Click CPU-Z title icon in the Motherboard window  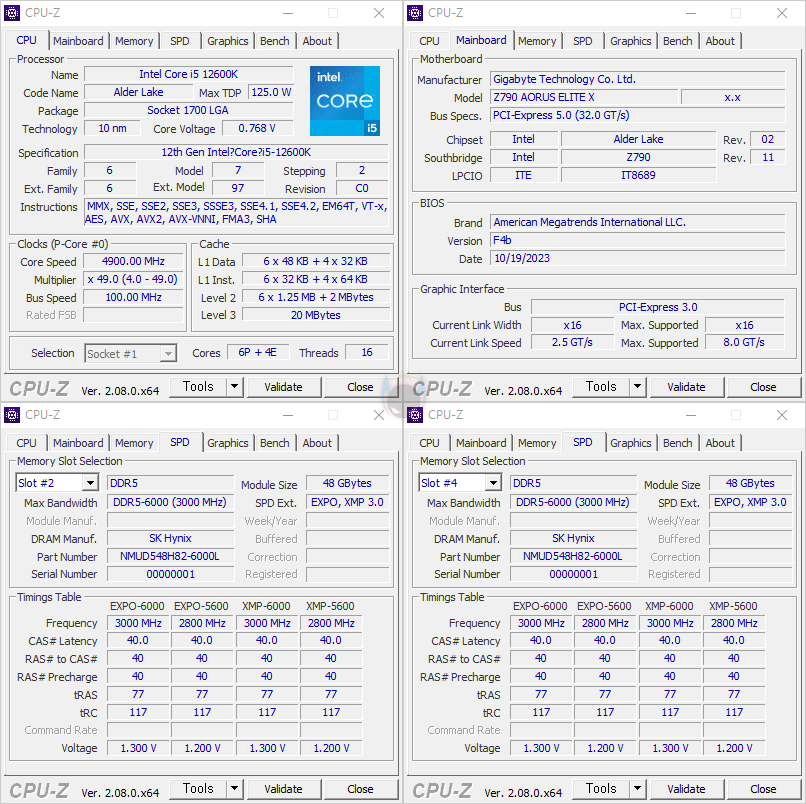415,13
